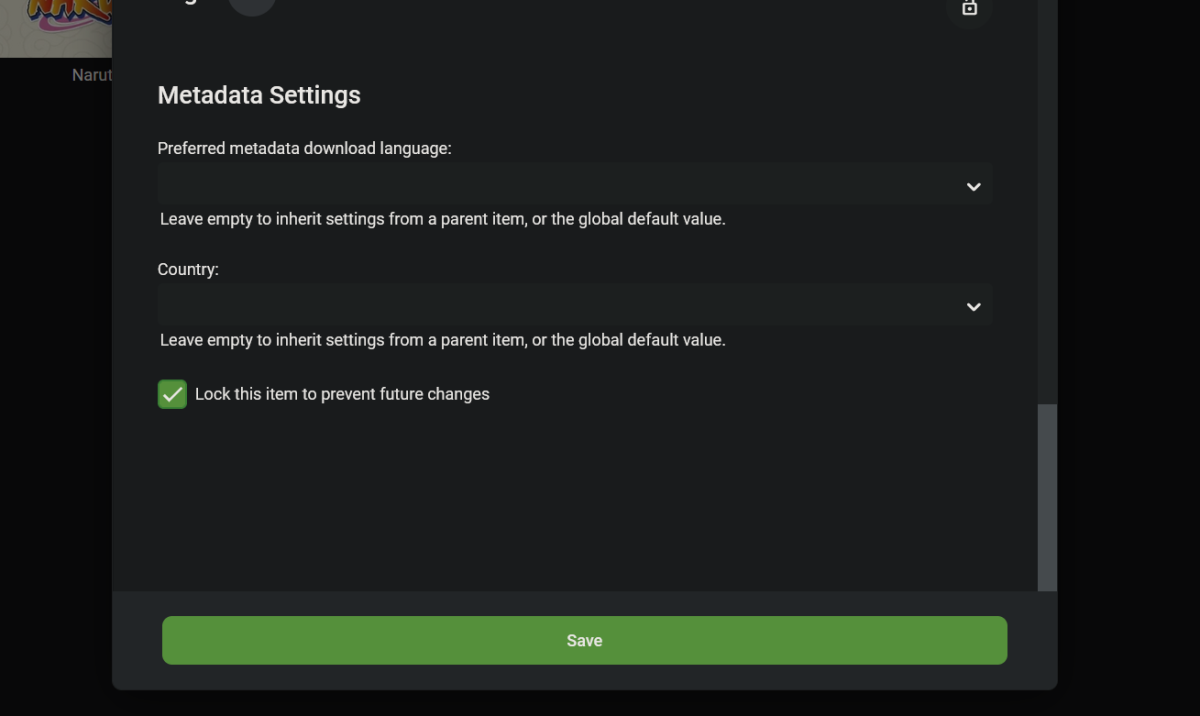This screenshot has height=716, width=1200.
Task: Uncheck Lock this item to prevent future changes
Action: coord(172,394)
